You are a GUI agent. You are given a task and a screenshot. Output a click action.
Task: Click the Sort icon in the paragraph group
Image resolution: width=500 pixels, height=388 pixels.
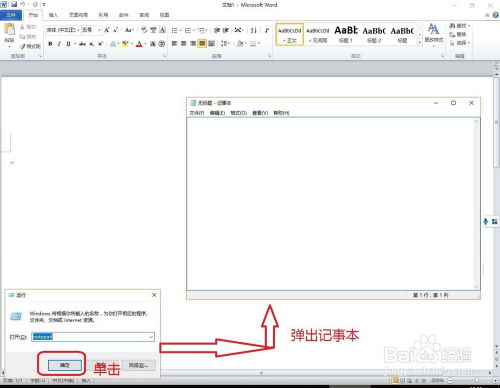click(254, 30)
